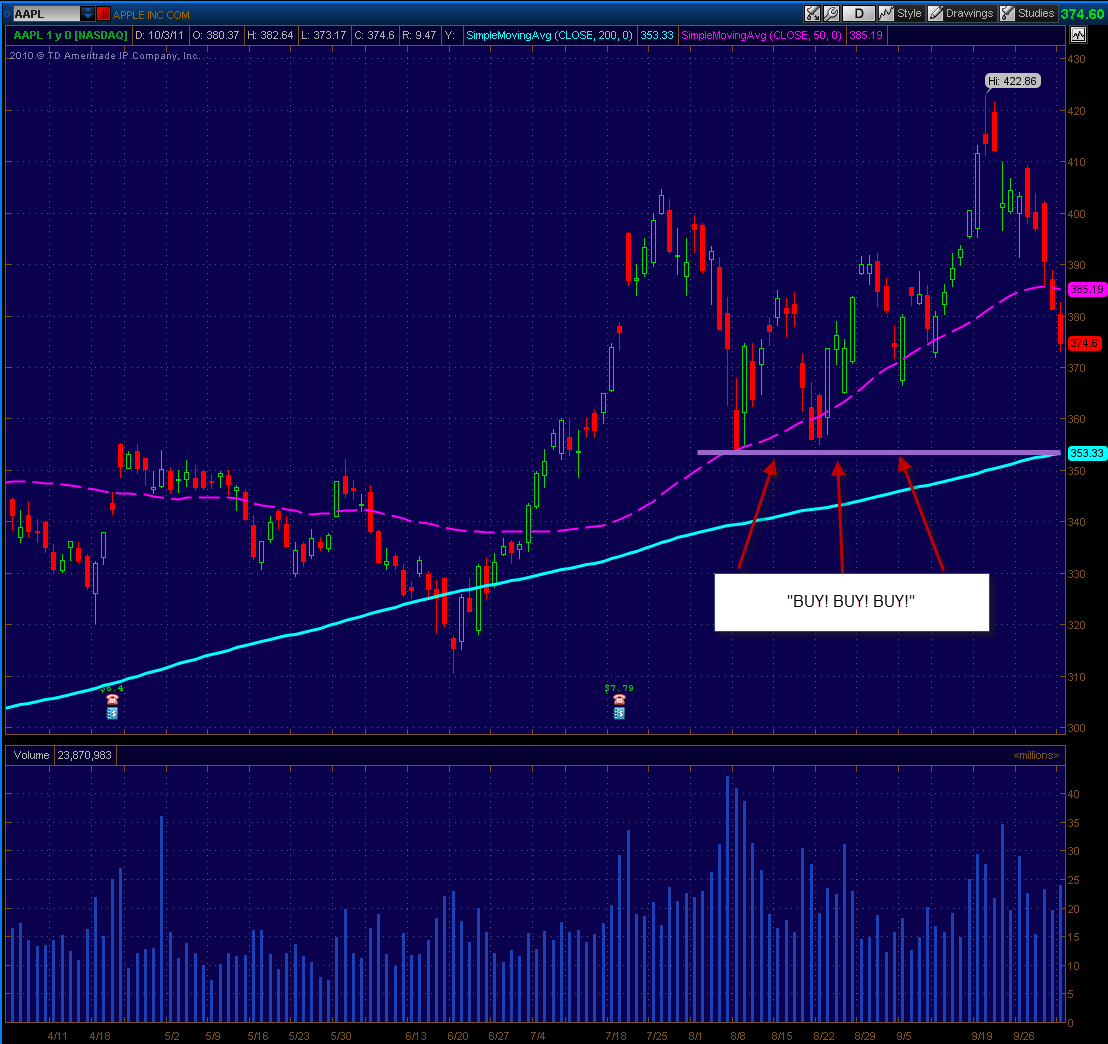Viewport: 1108px width, 1044px height.
Task: Click the eyedropper-with-arrow studies icon in the toolbar
Action: tap(813, 13)
